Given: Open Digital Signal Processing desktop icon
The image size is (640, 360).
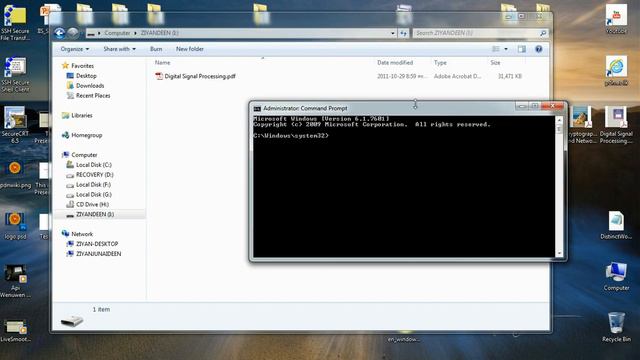Looking at the screenshot, I should pos(616,124).
